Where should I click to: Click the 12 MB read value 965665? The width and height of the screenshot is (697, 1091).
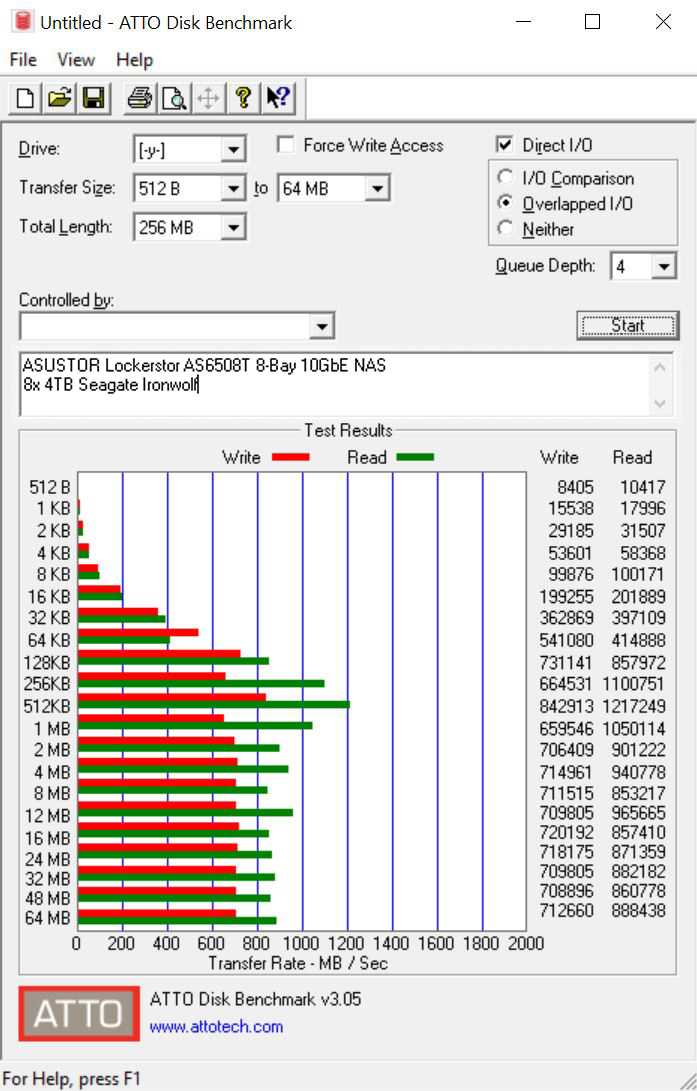tap(639, 813)
